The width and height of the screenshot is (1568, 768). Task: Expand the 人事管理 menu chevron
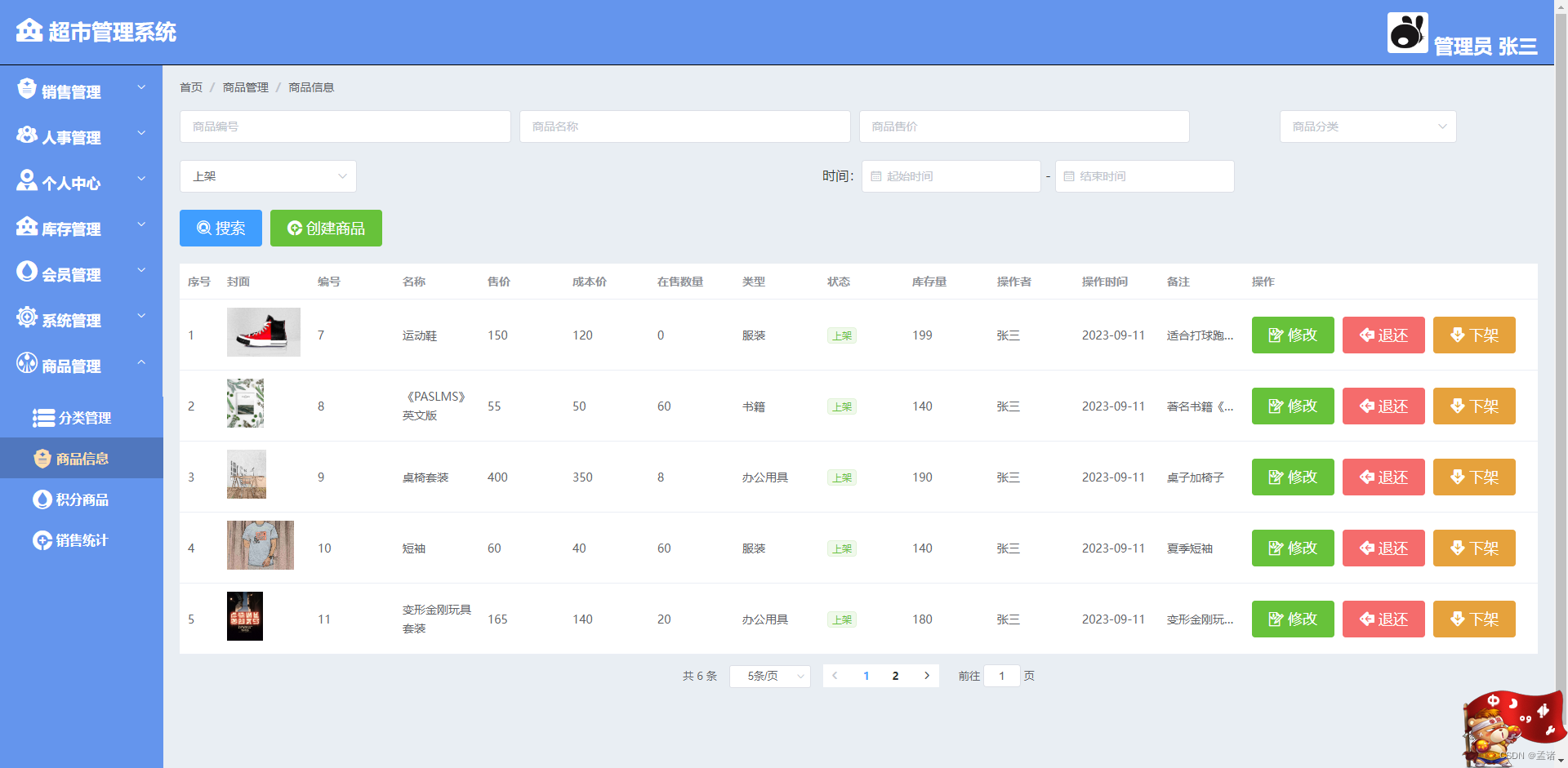click(141, 133)
